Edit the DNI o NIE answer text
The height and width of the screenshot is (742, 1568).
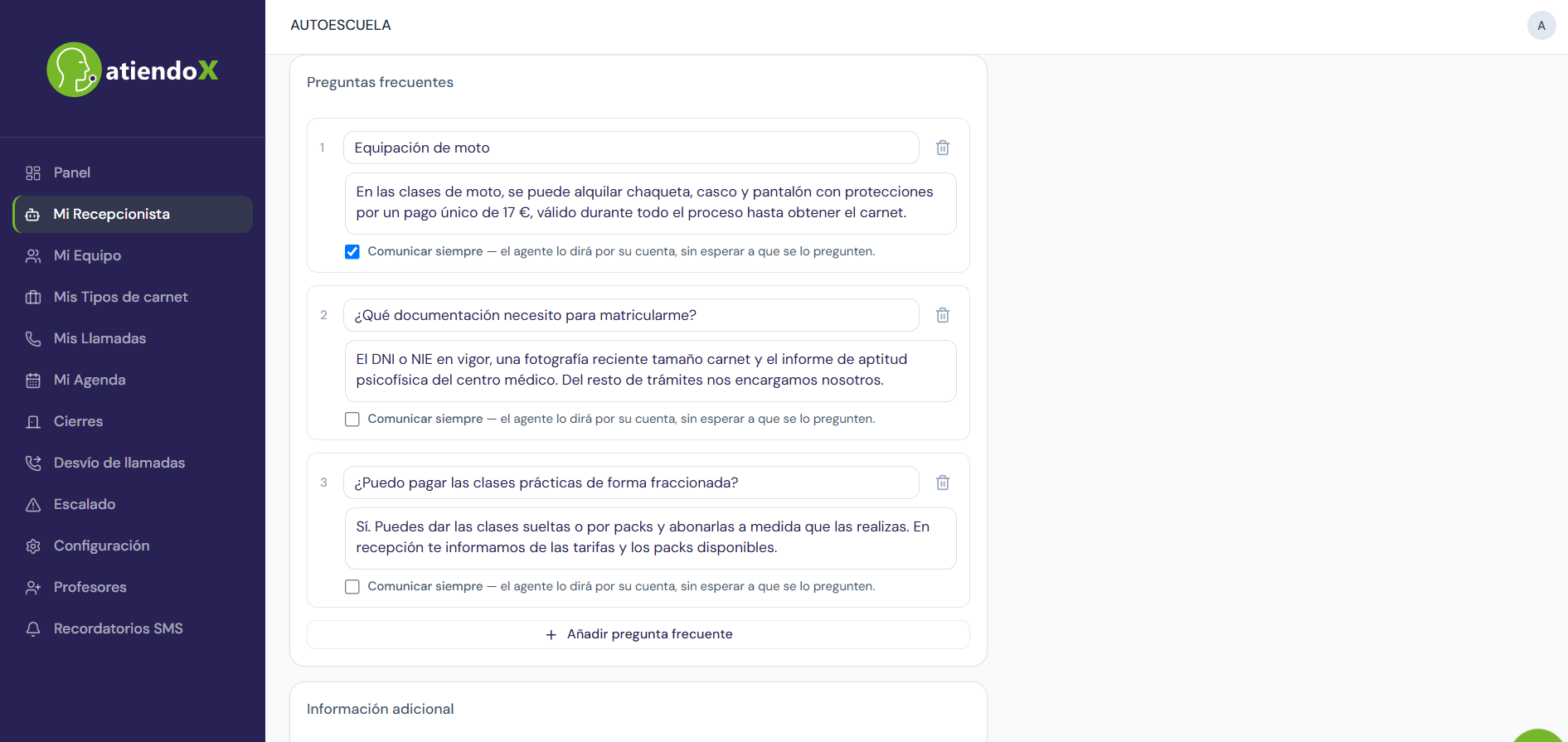pos(651,371)
